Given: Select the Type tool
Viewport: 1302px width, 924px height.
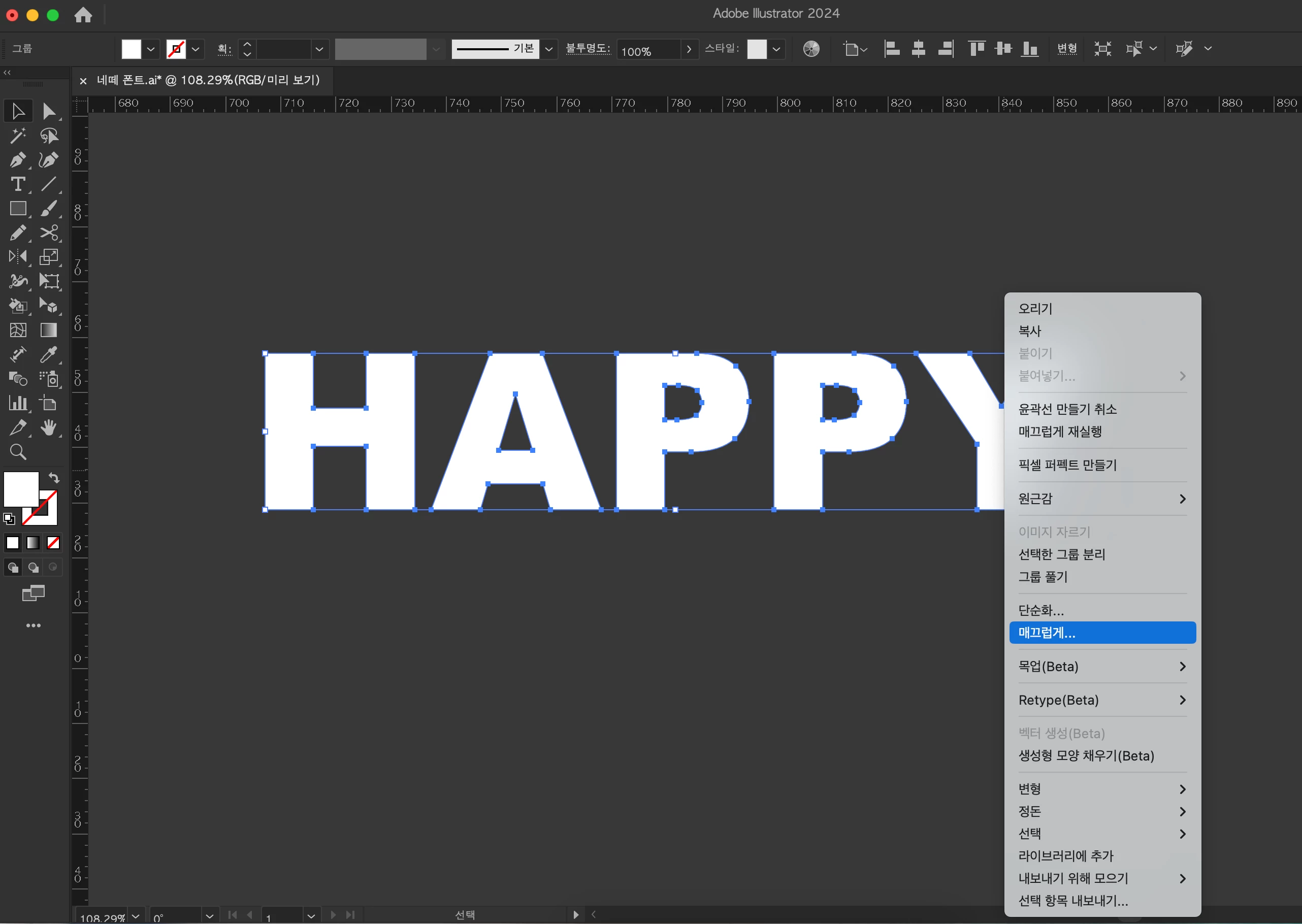Looking at the screenshot, I should (18, 185).
